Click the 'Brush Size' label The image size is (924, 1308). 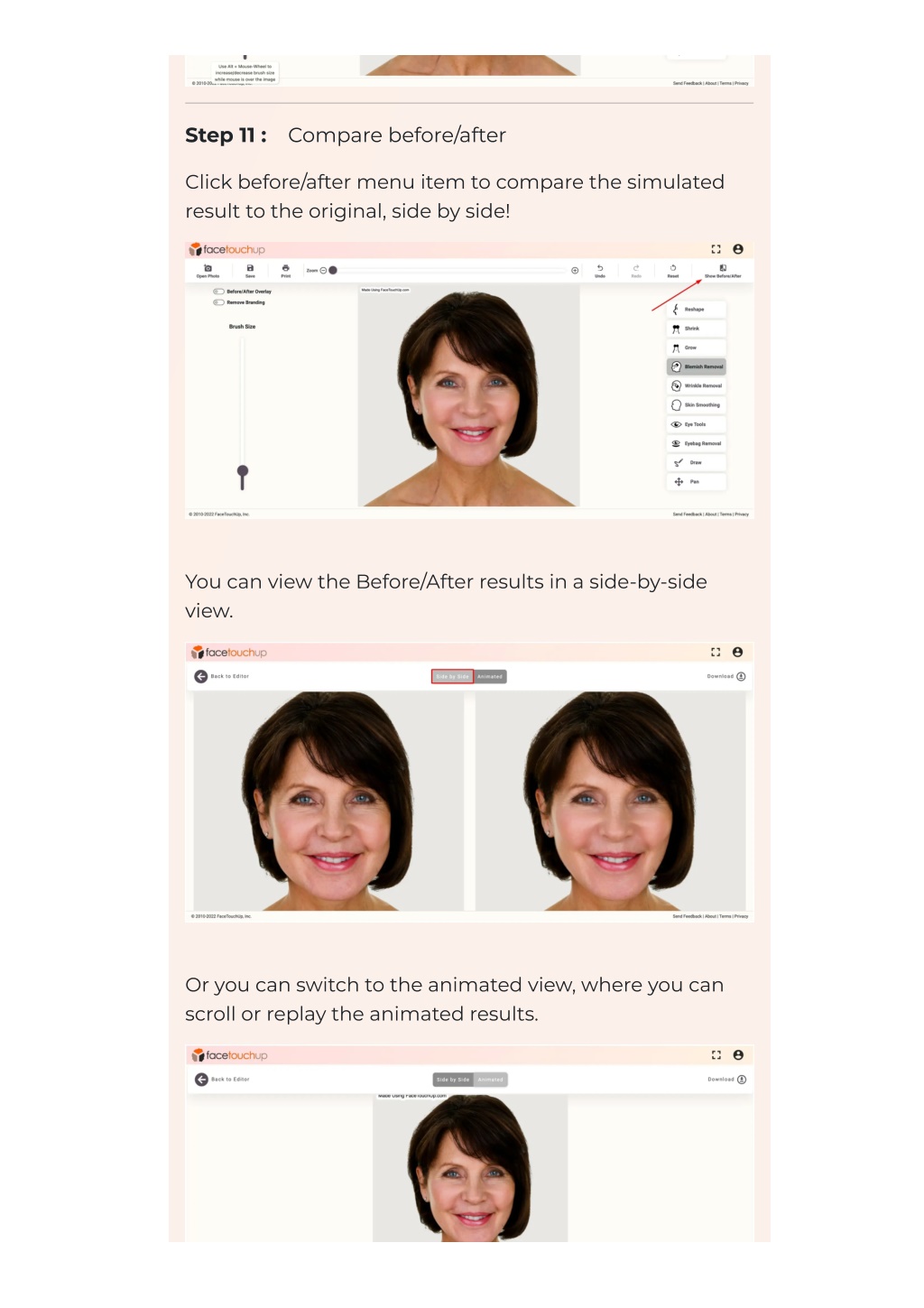242,327
